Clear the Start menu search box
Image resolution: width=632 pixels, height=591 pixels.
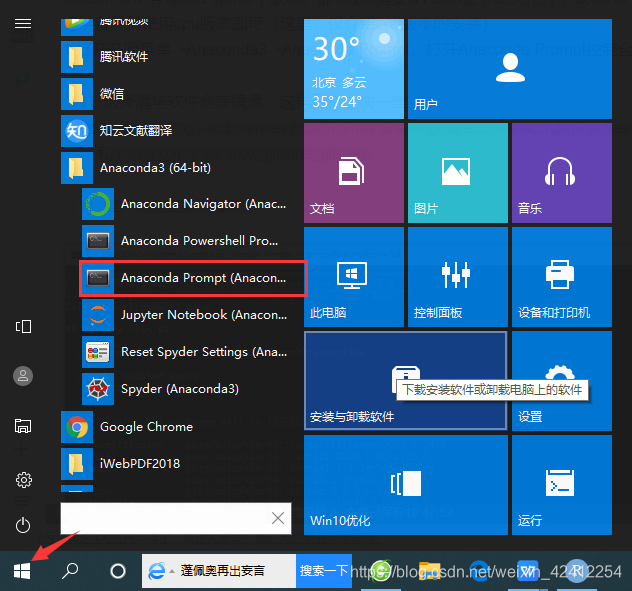tap(278, 518)
